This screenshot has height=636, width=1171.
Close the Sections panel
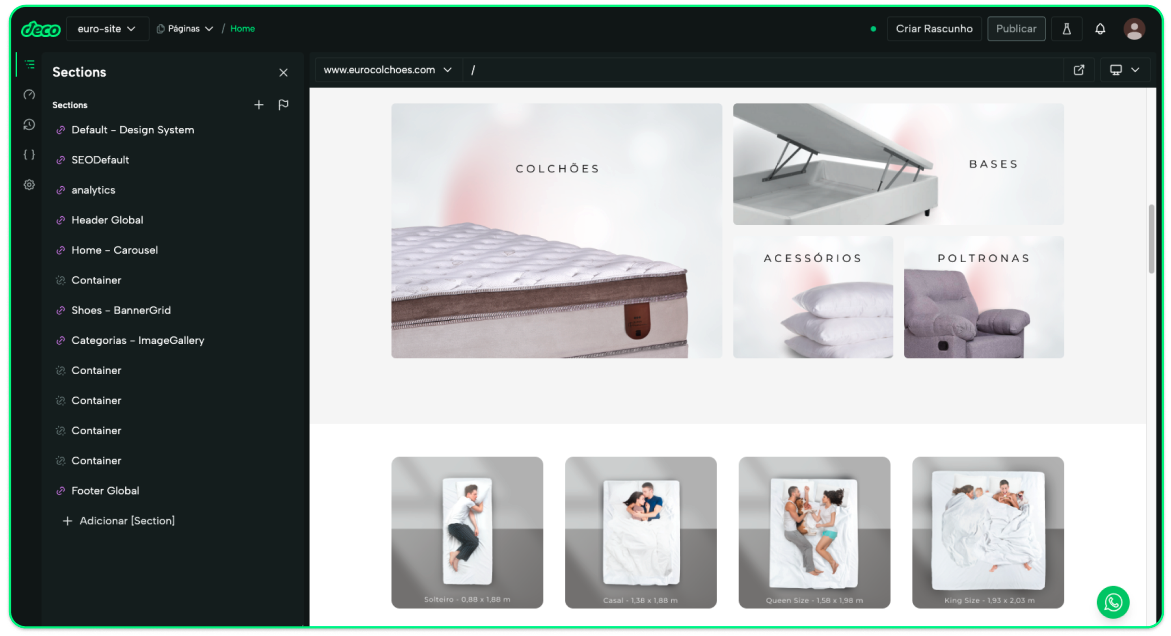(x=283, y=72)
